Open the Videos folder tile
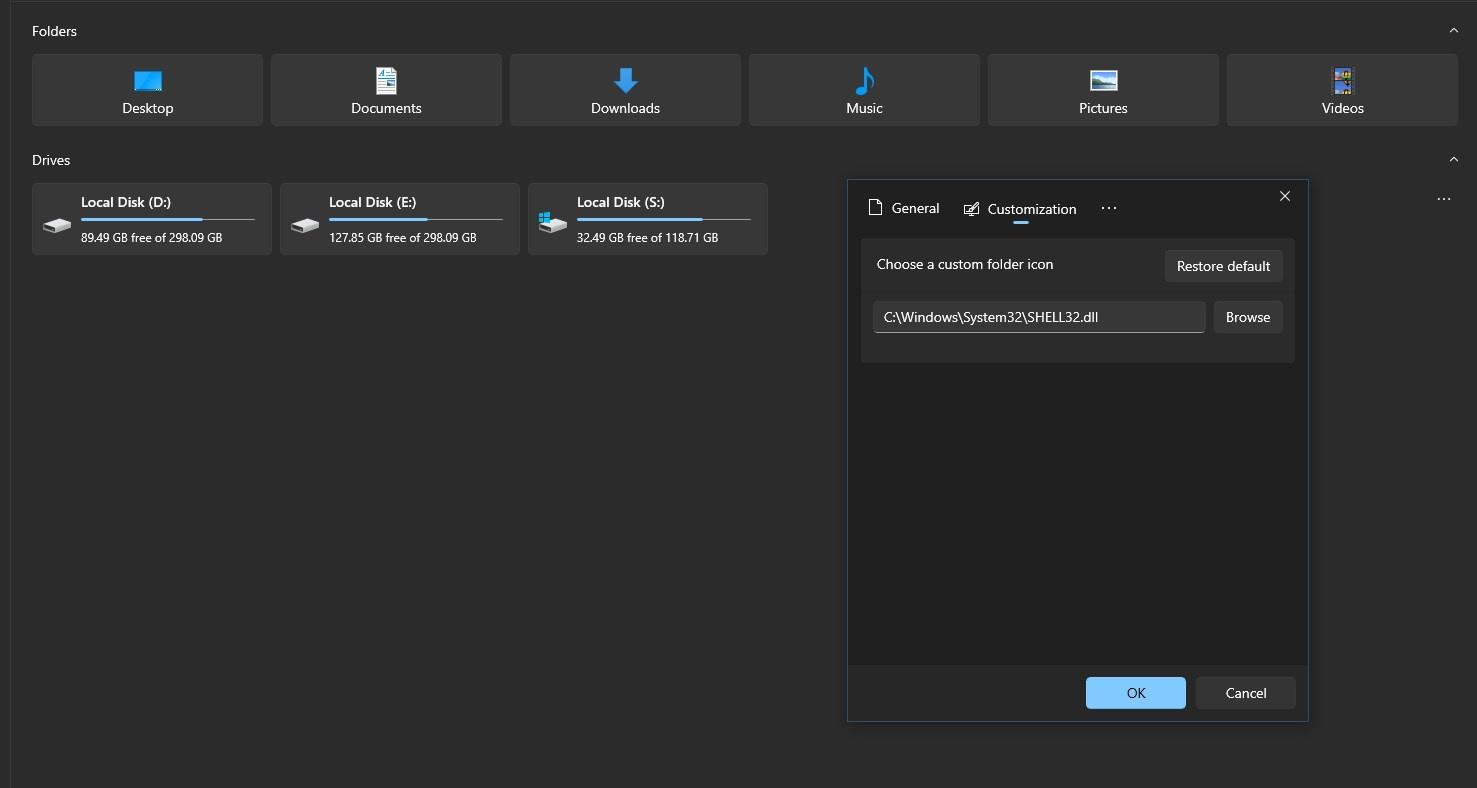The height and width of the screenshot is (788, 1477). 1342,90
